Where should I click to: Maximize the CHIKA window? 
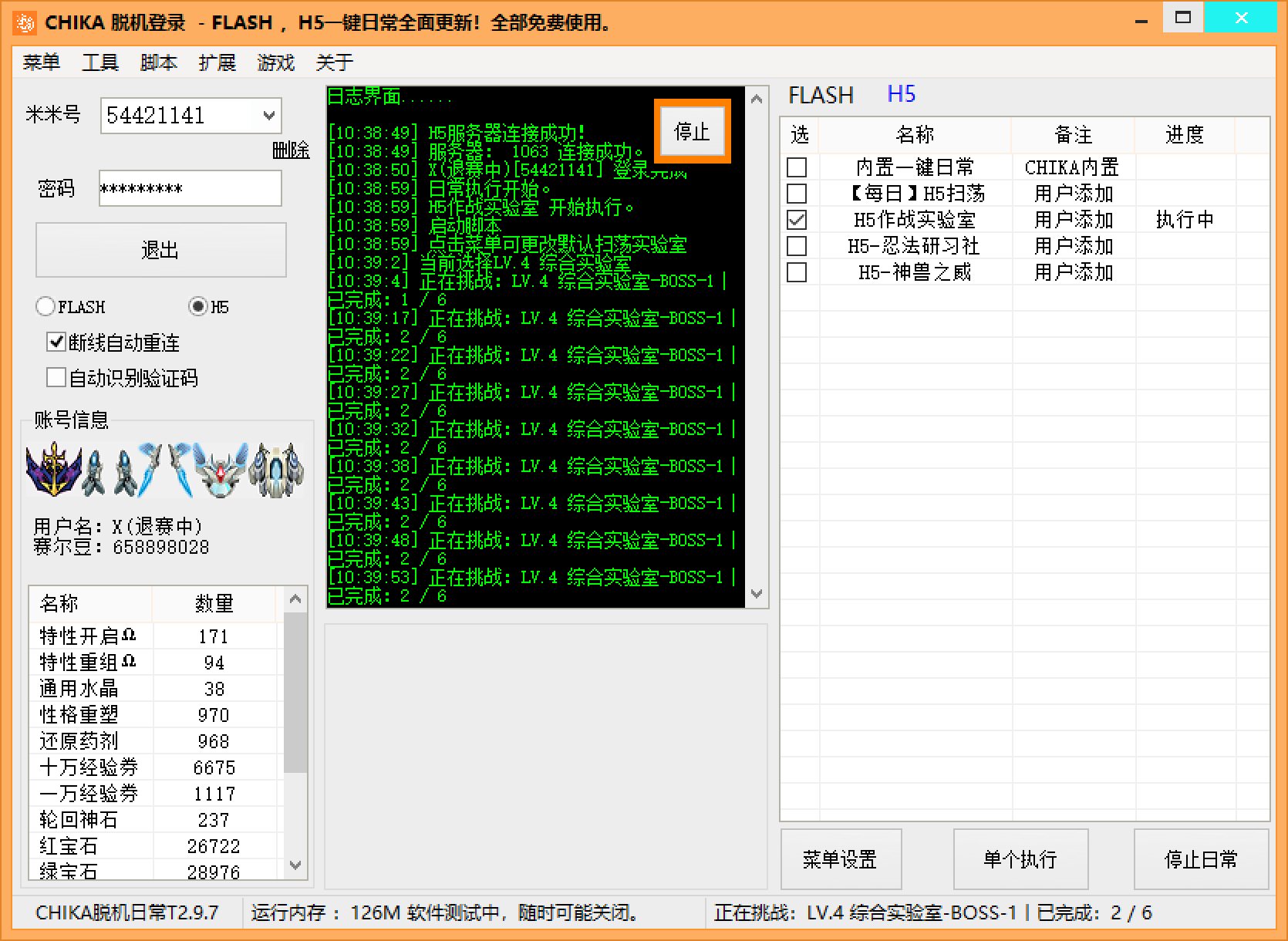pyautogui.click(x=1183, y=19)
